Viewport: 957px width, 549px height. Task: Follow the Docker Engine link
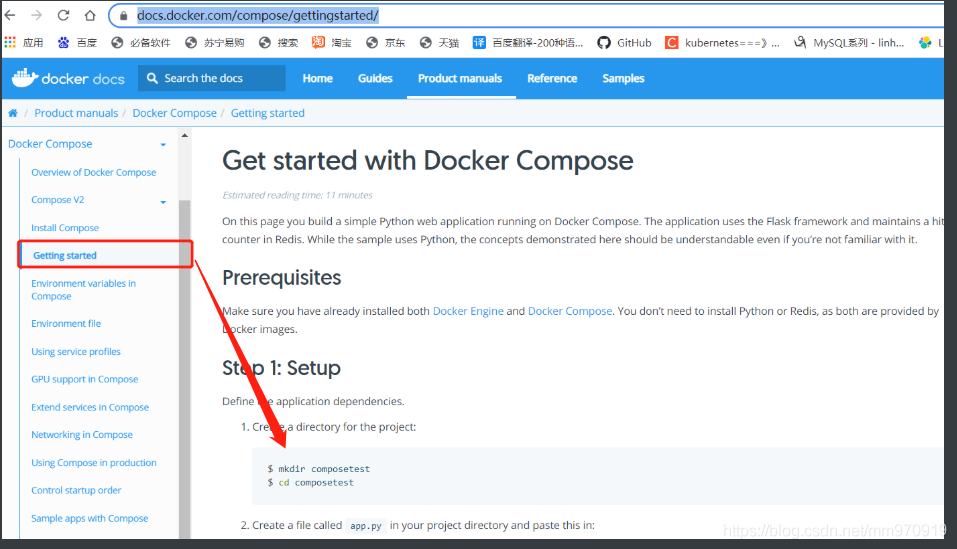468,311
